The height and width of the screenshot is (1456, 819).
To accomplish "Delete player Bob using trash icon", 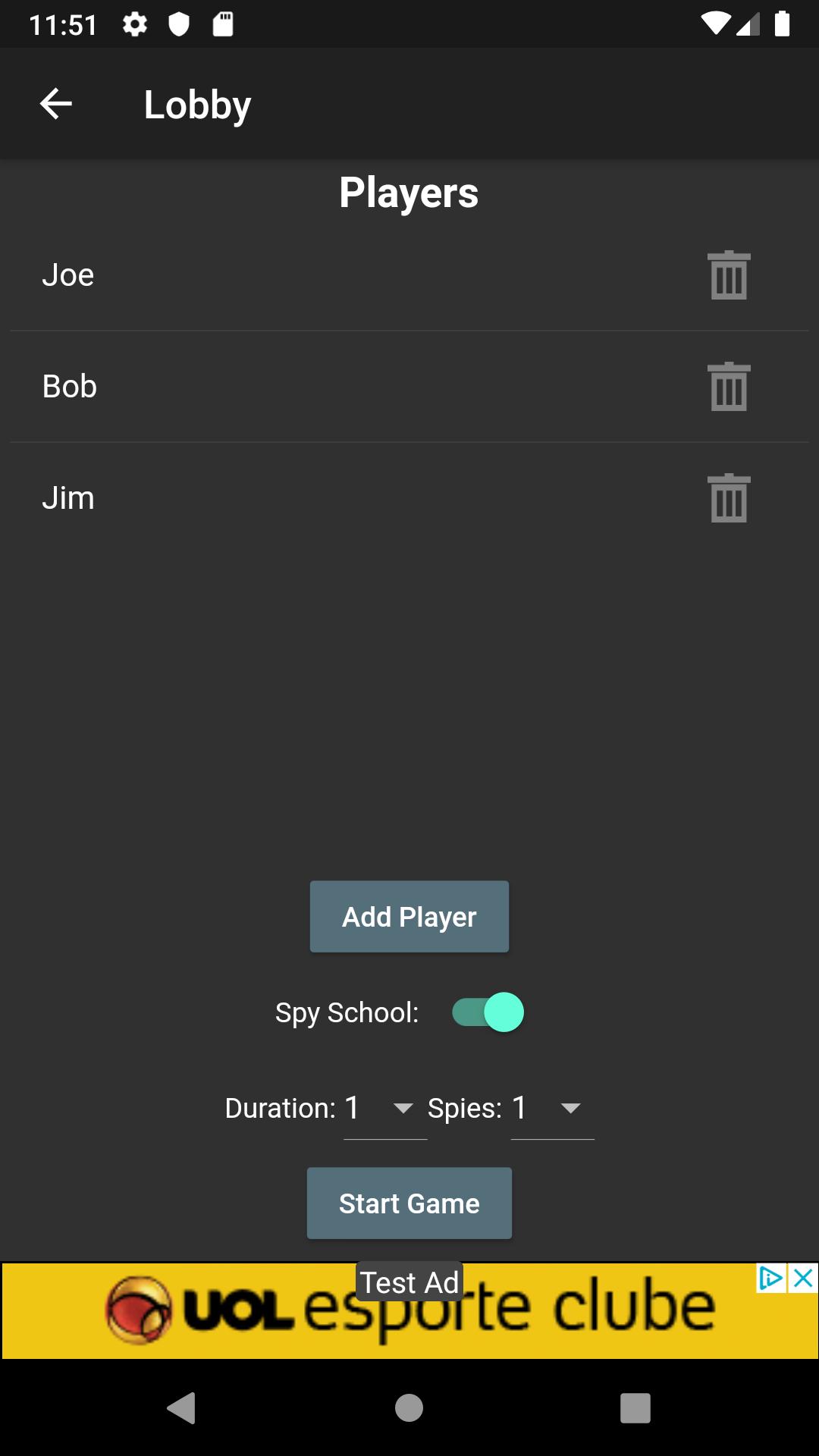I will pyautogui.click(x=728, y=385).
